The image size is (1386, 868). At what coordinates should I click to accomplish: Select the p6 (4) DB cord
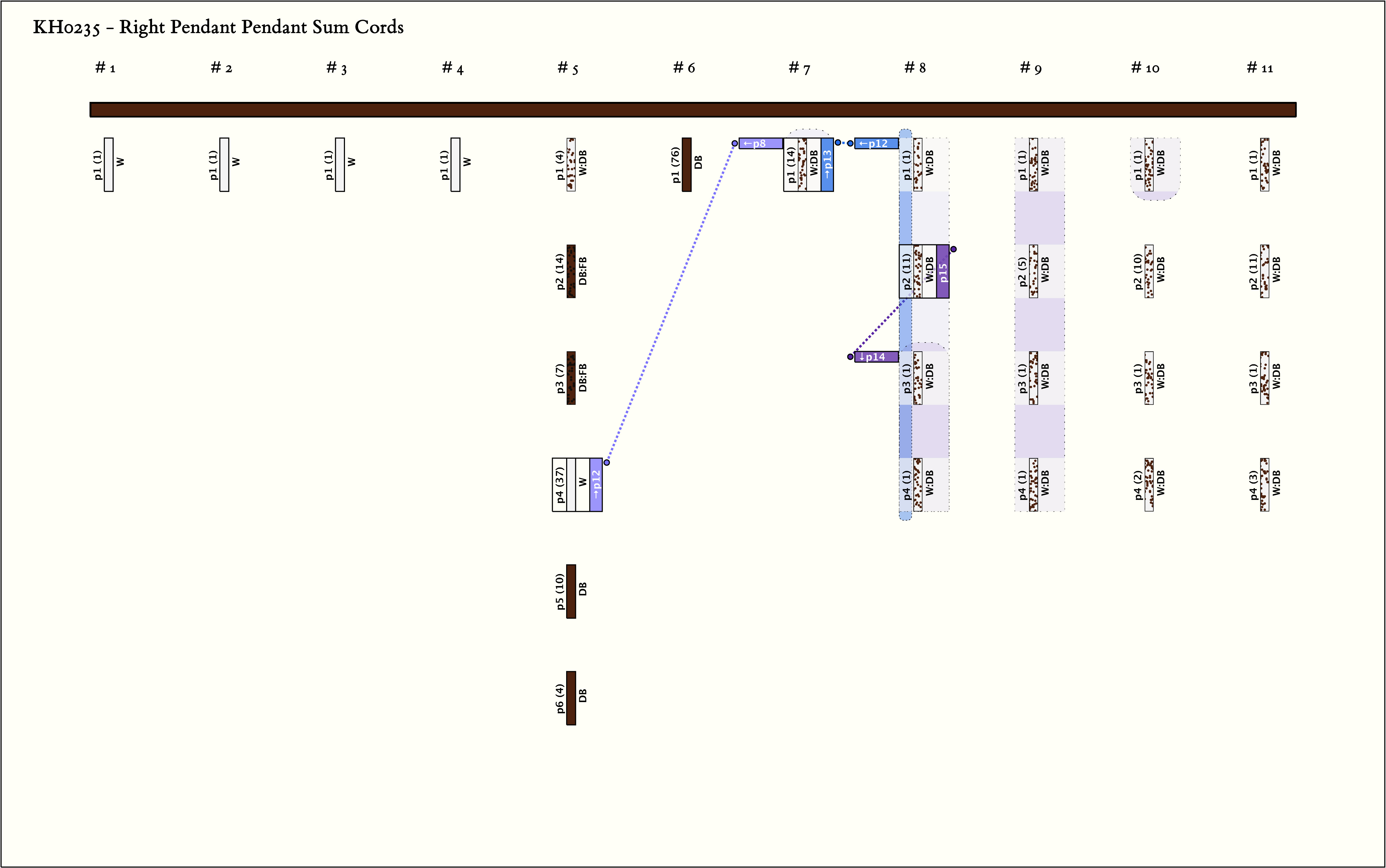pos(571,698)
